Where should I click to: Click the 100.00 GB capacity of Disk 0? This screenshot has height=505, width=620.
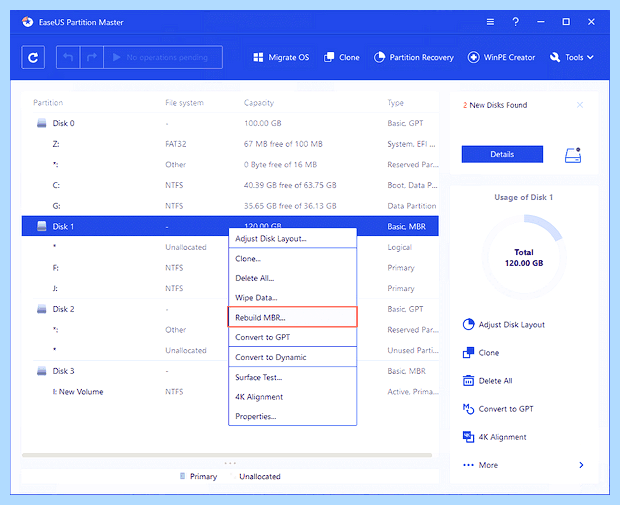(x=263, y=123)
